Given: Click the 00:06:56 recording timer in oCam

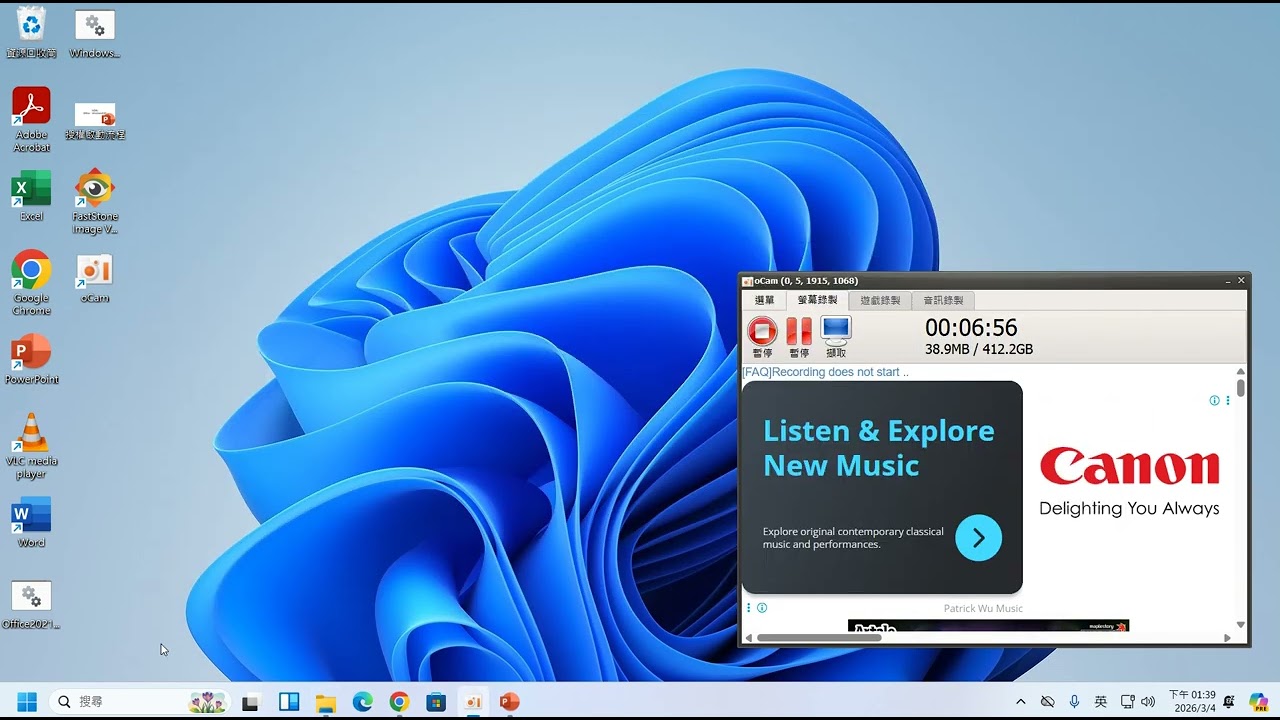Looking at the screenshot, I should [971, 328].
